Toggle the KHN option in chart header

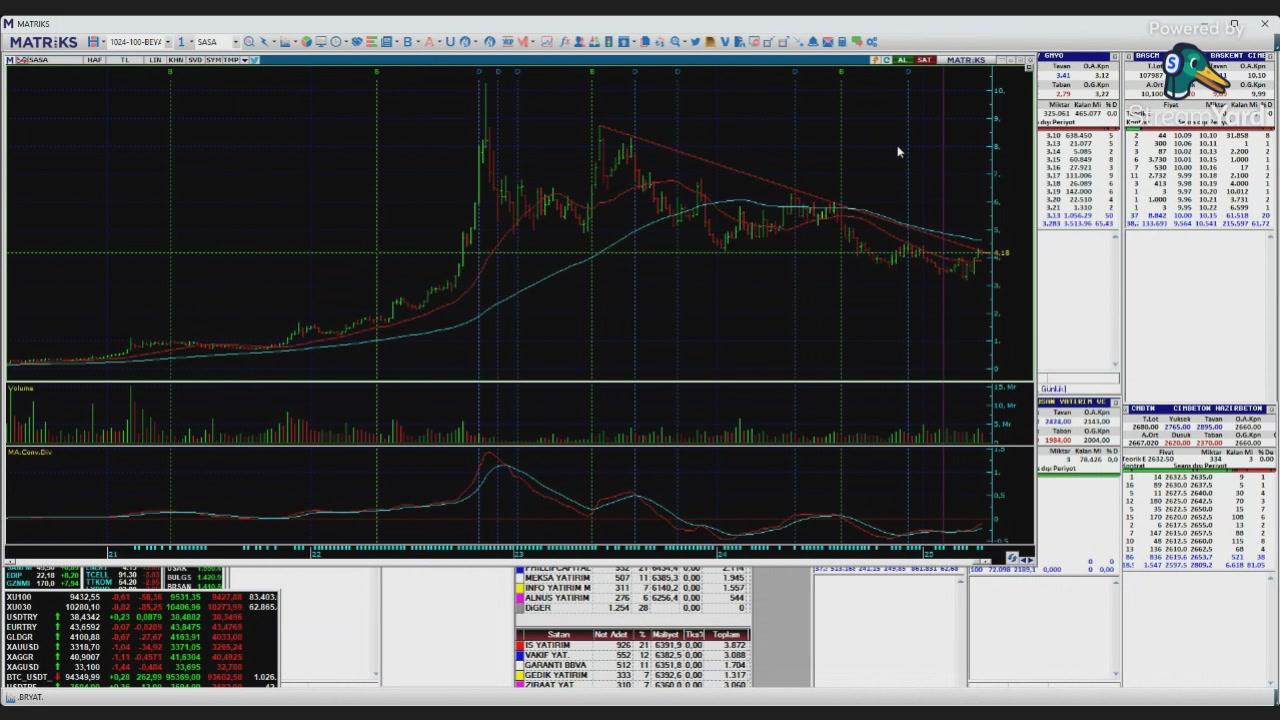176,60
